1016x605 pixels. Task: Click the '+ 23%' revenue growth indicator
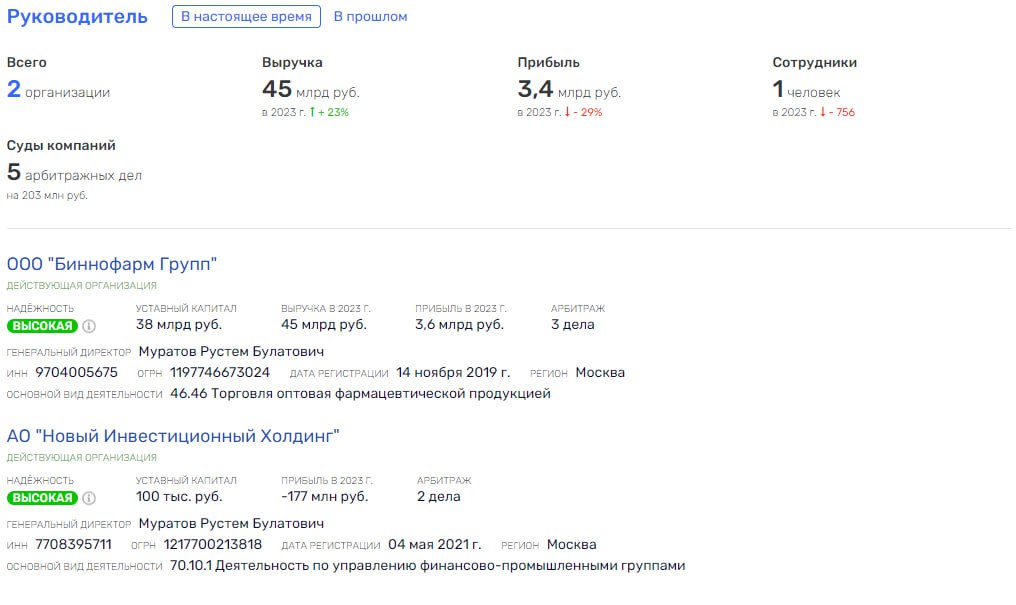pyautogui.click(x=329, y=112)
